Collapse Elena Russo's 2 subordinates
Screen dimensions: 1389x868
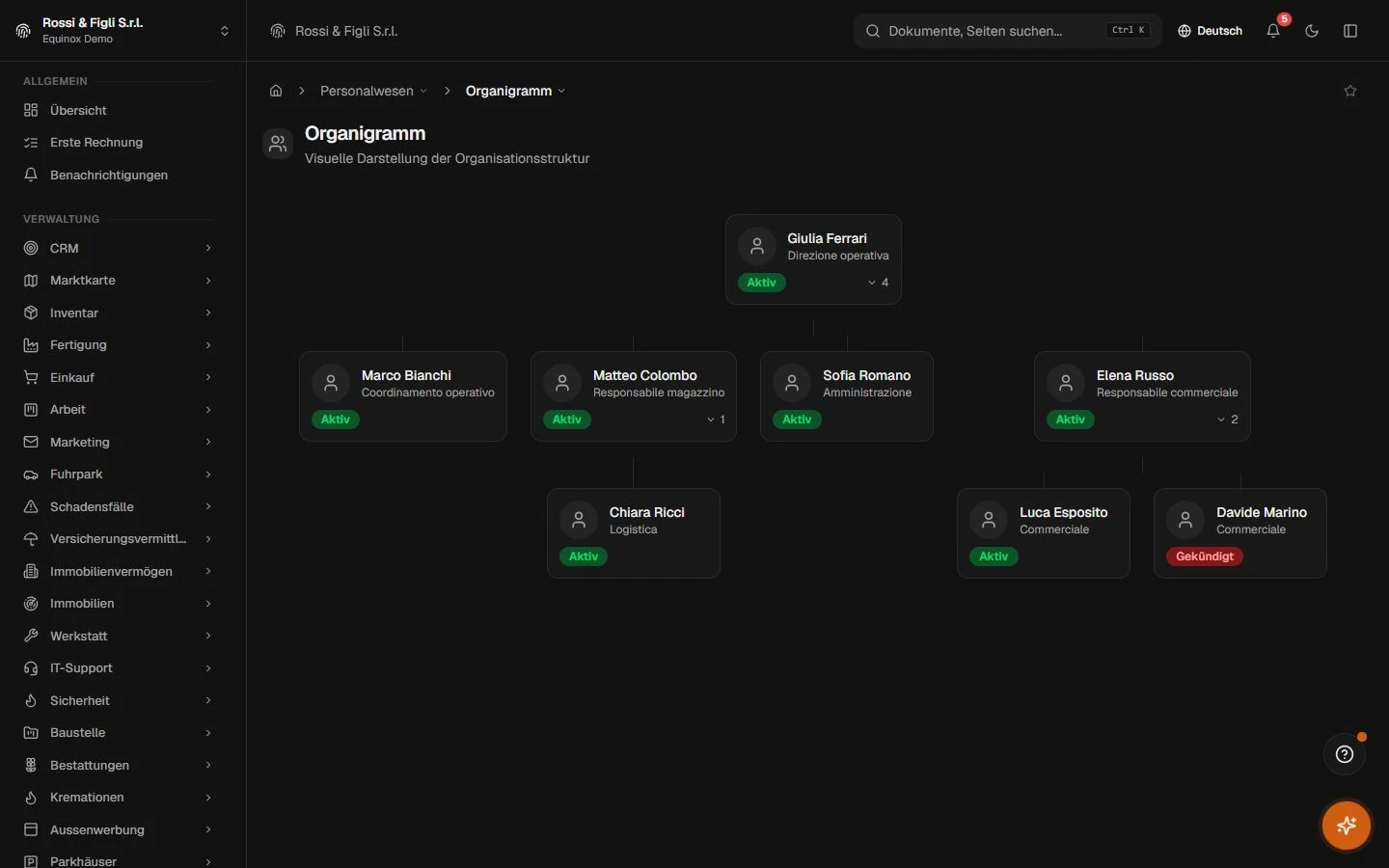[x=1228, y=420]
